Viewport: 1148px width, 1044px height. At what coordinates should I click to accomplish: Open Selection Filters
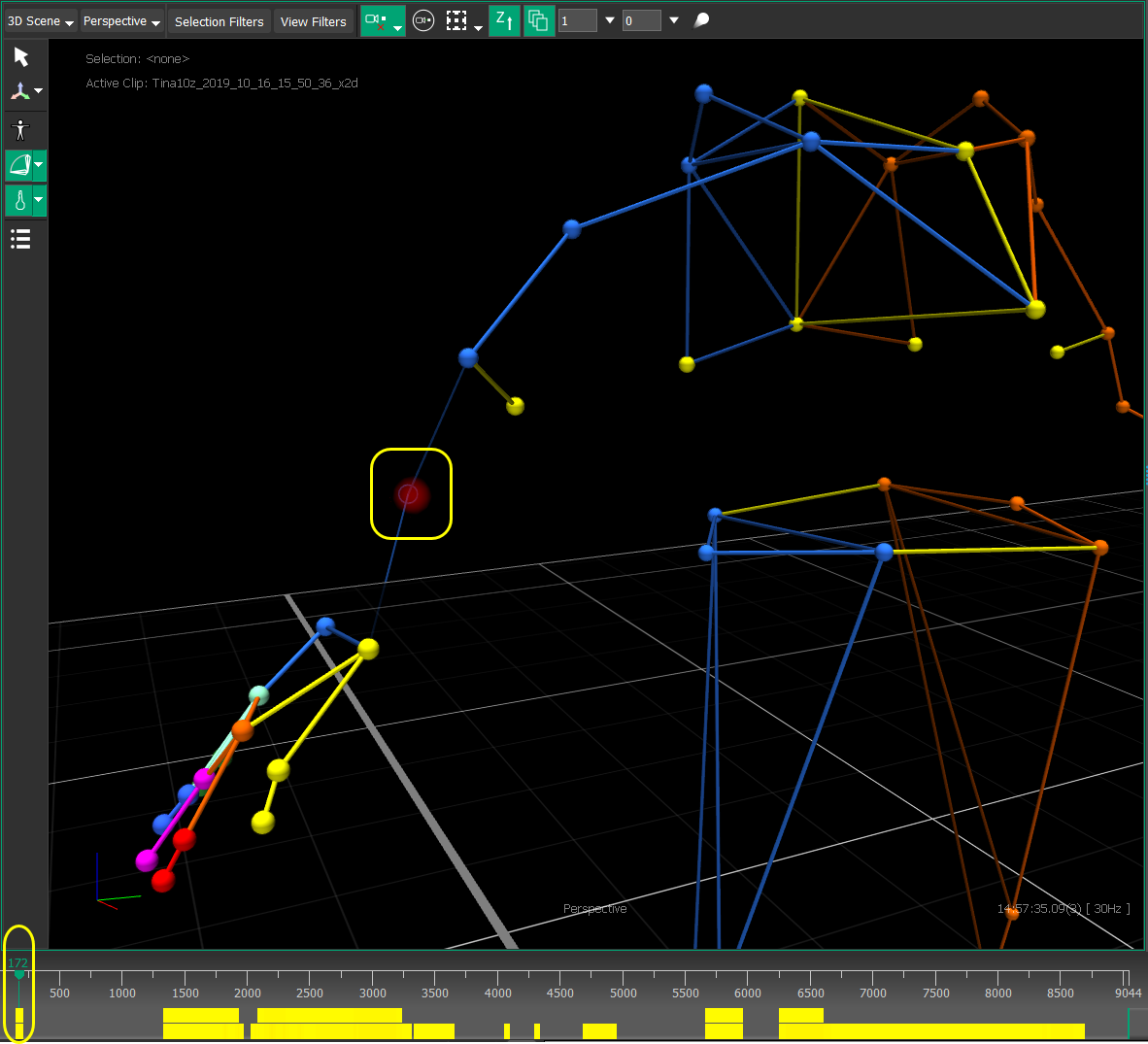(219, 21)
